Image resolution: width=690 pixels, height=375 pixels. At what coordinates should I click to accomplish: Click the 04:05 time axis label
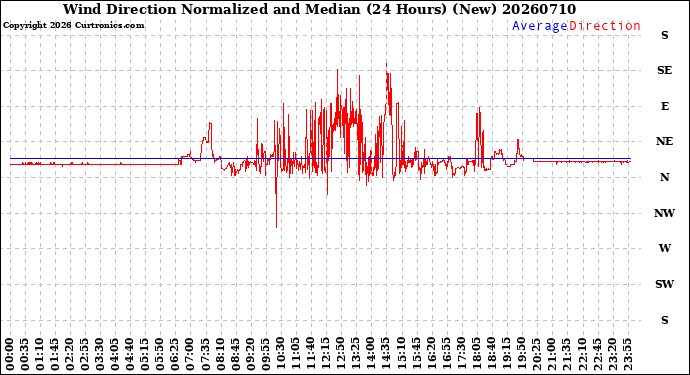[115, 355]
